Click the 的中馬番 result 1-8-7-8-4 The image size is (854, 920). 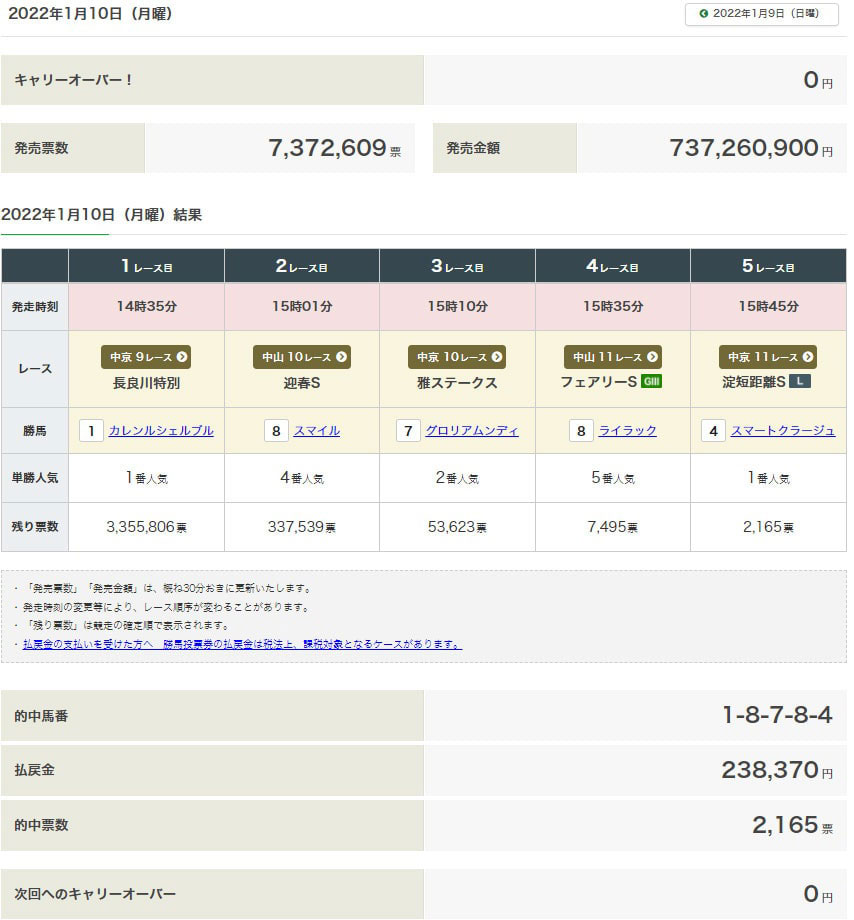(776, 716)
